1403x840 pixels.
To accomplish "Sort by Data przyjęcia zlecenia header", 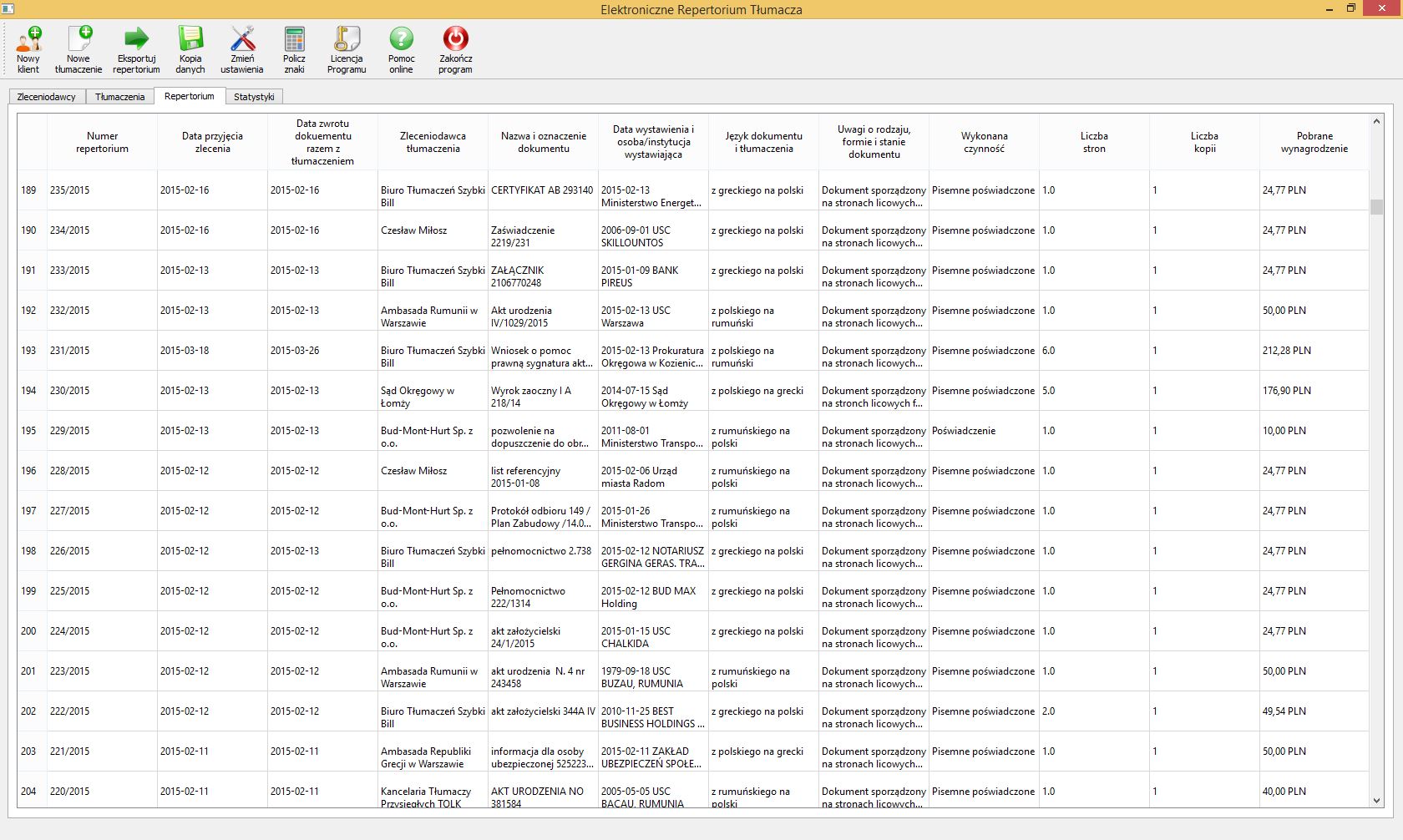I will pyautogui.click(x=212, y=142).
